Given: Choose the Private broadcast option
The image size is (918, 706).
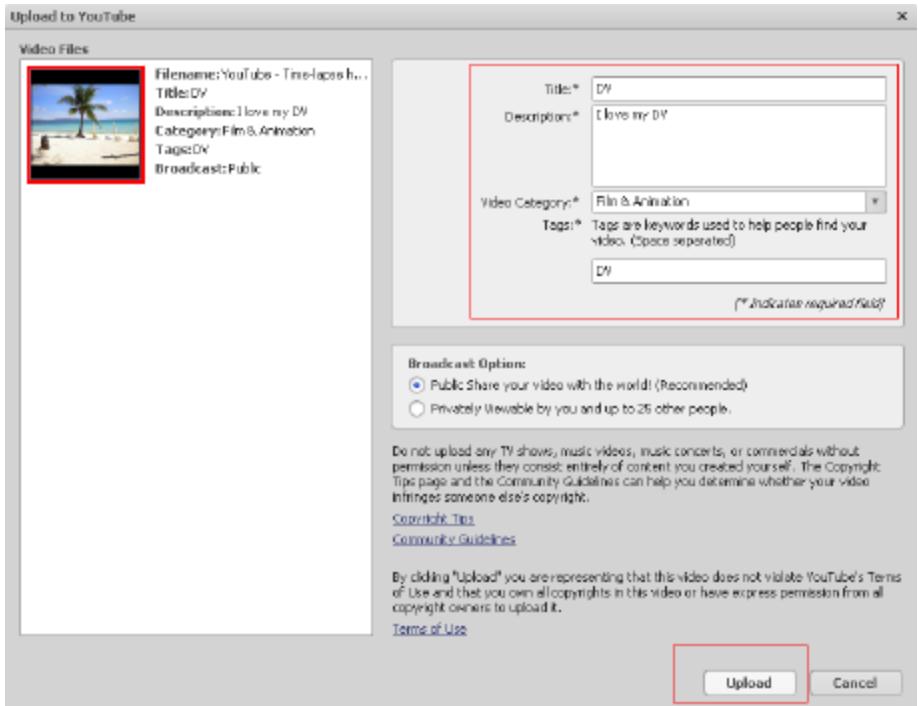Looking at the screenshot, I should coord(416,409).
